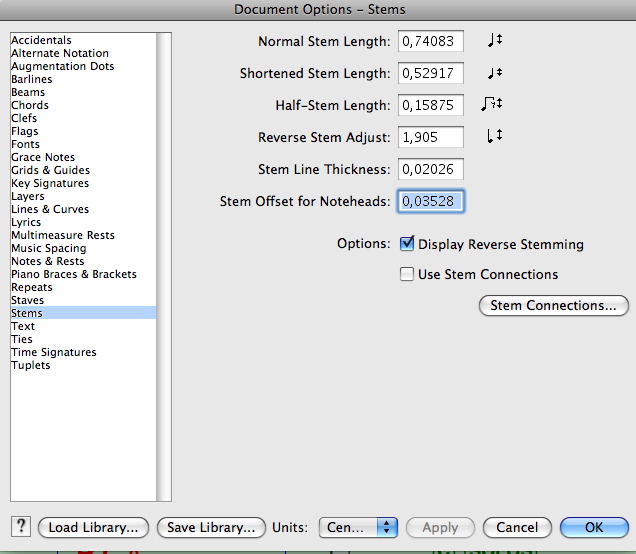
Task: Click the Stem Line Thickness input field
Action: pyautogui.click(x=430, y=169)
